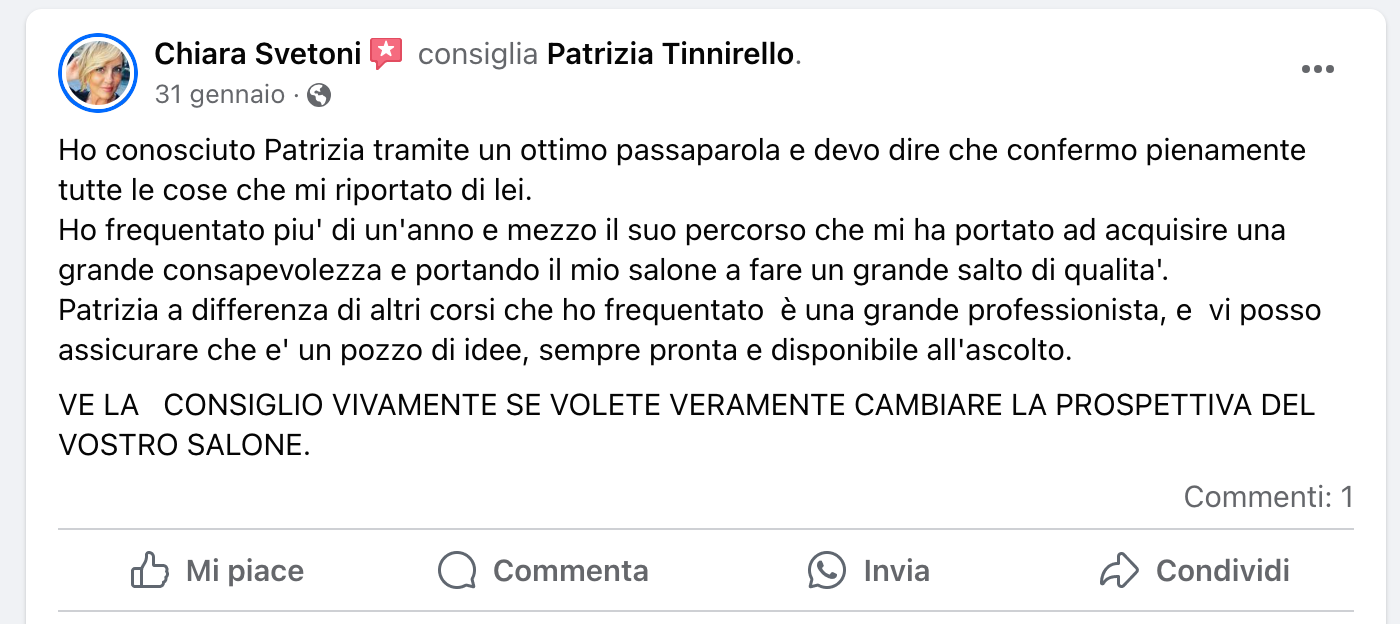Screen dimensions: 1400x624
Task: Show comments via Commenti: 1
Action: 1267,496
